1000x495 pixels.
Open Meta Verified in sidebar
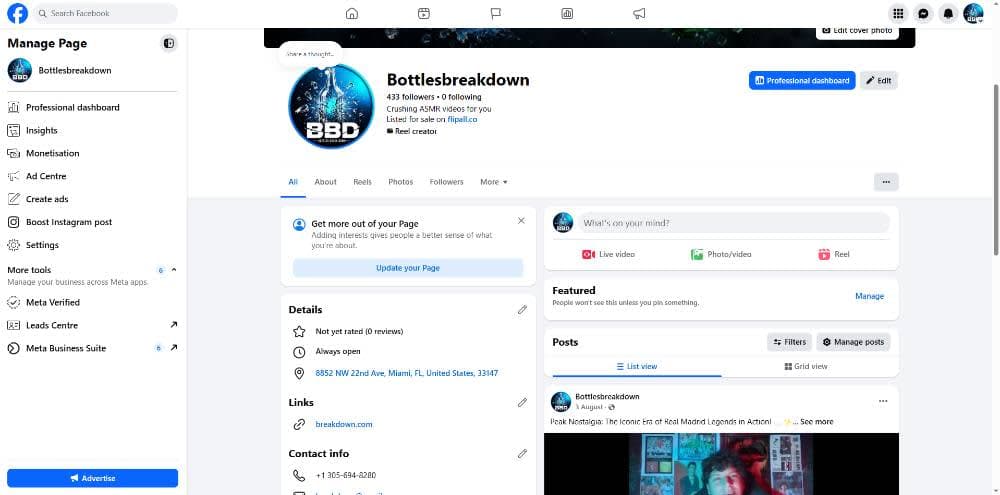coord(92,303)
